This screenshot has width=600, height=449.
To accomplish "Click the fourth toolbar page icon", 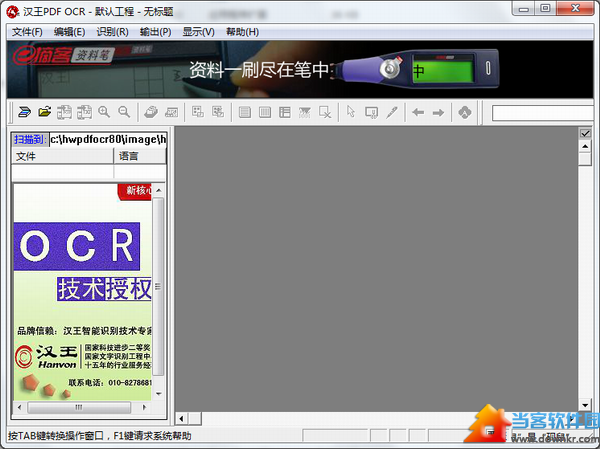I will tap(84, 112).
